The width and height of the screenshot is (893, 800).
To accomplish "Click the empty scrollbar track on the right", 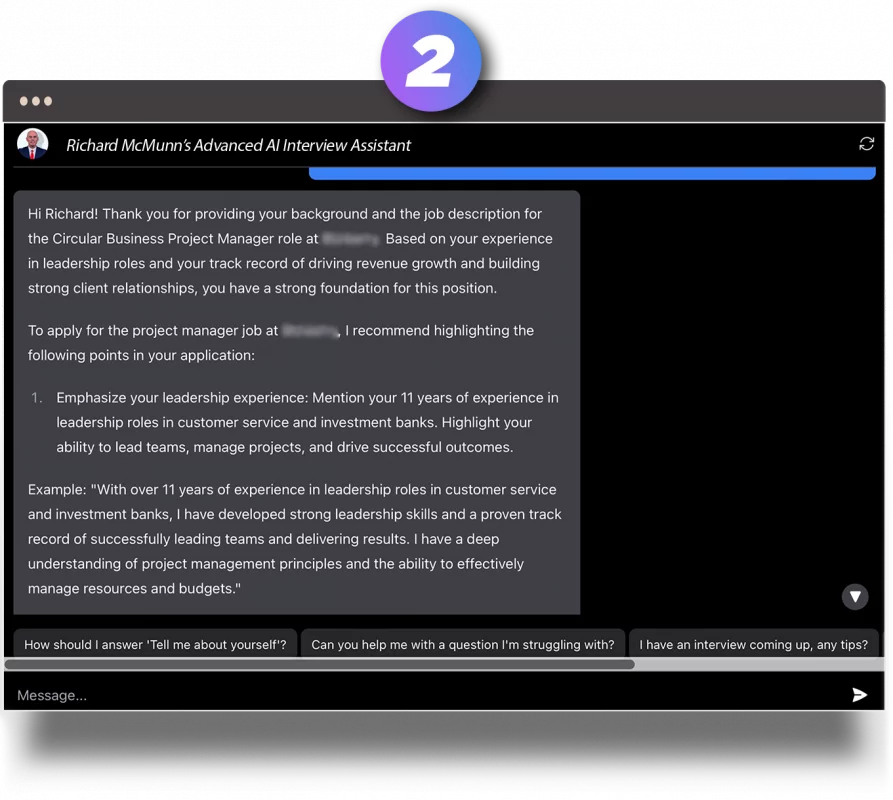I will pyautogui.click(x=758, y=664).
